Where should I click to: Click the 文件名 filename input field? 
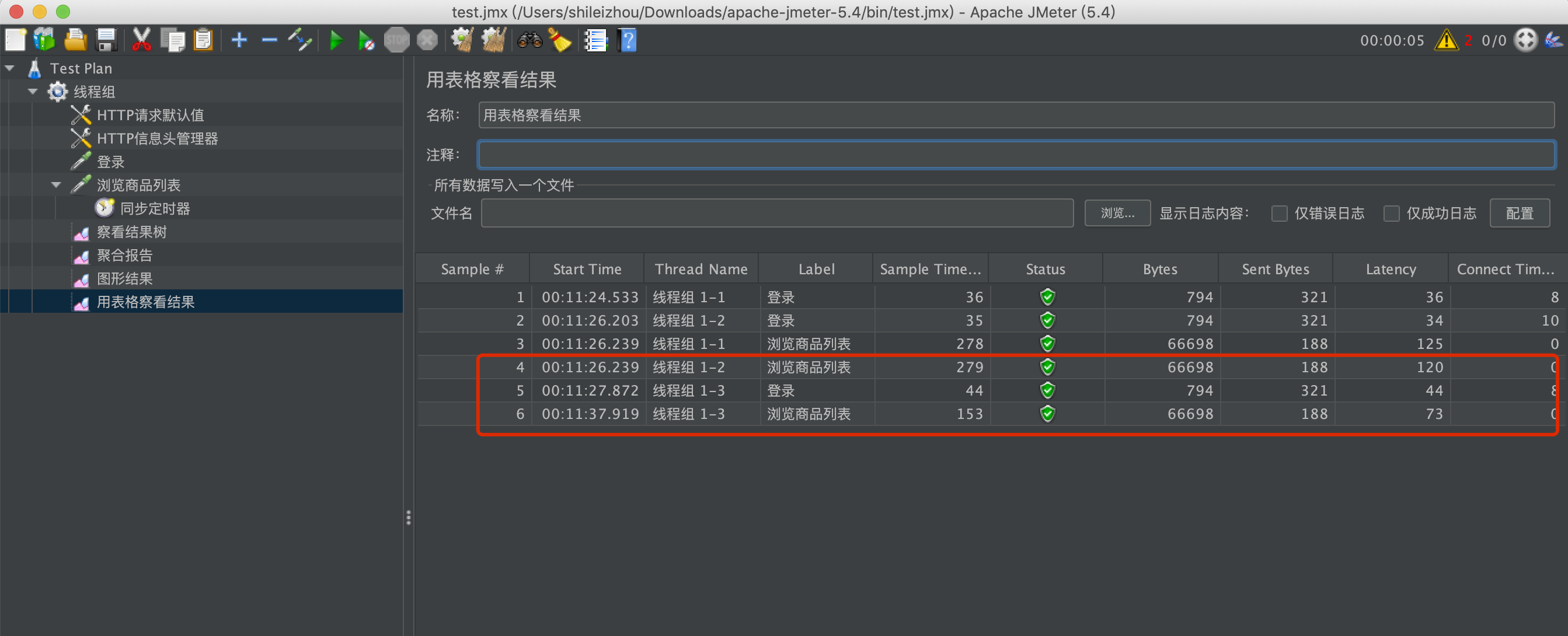(776, 214)
